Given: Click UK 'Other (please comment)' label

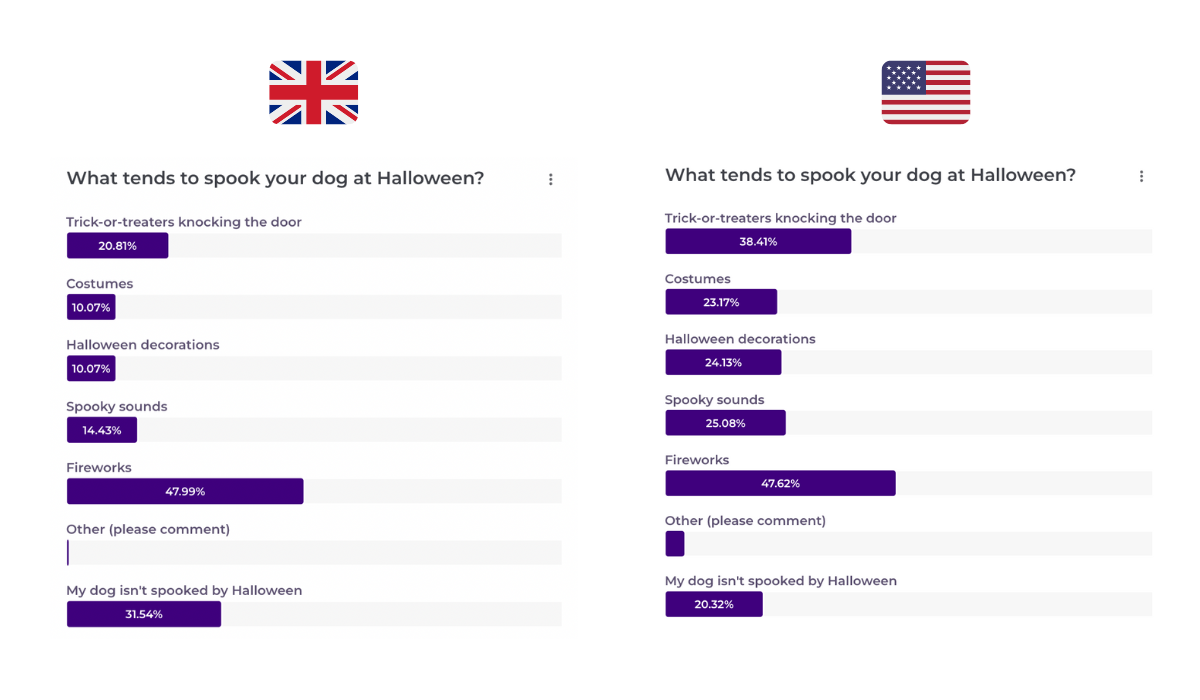Looking at the screenshot, I should click(x=148, y=529).
